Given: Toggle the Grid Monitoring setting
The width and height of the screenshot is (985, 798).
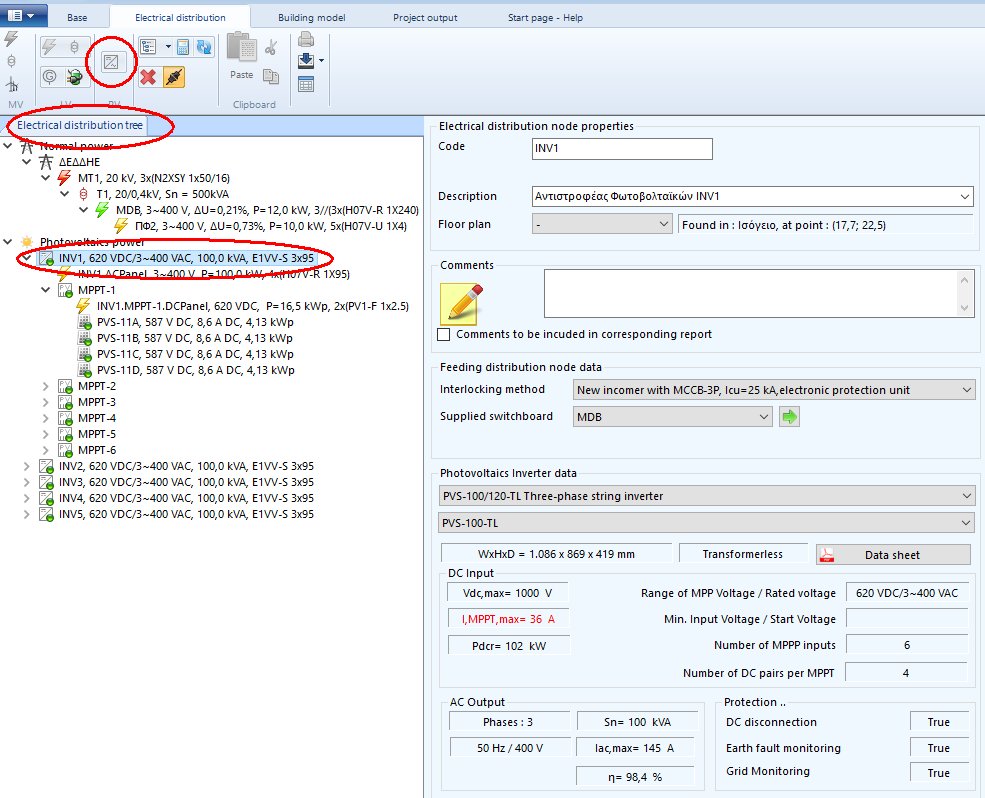Looking at the screenshot, I should 937,772.
